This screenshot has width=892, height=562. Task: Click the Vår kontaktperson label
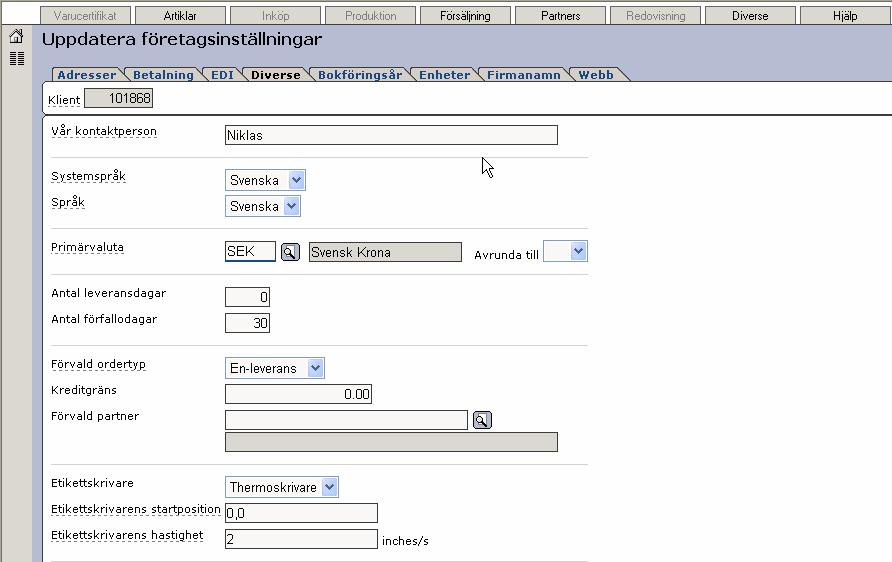click(x=104, y=131)
